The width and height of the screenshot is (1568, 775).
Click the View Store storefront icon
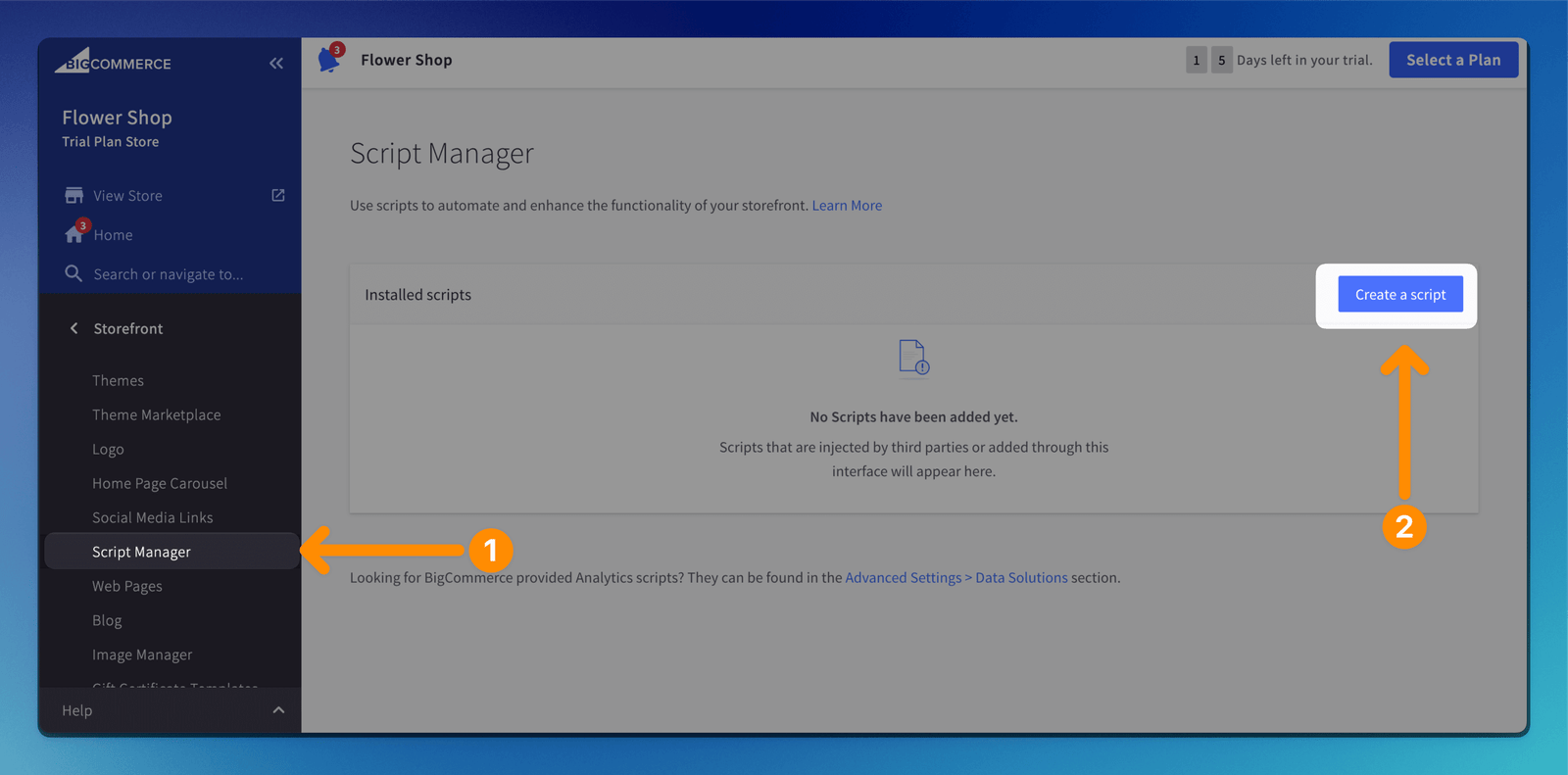(73, 195)
